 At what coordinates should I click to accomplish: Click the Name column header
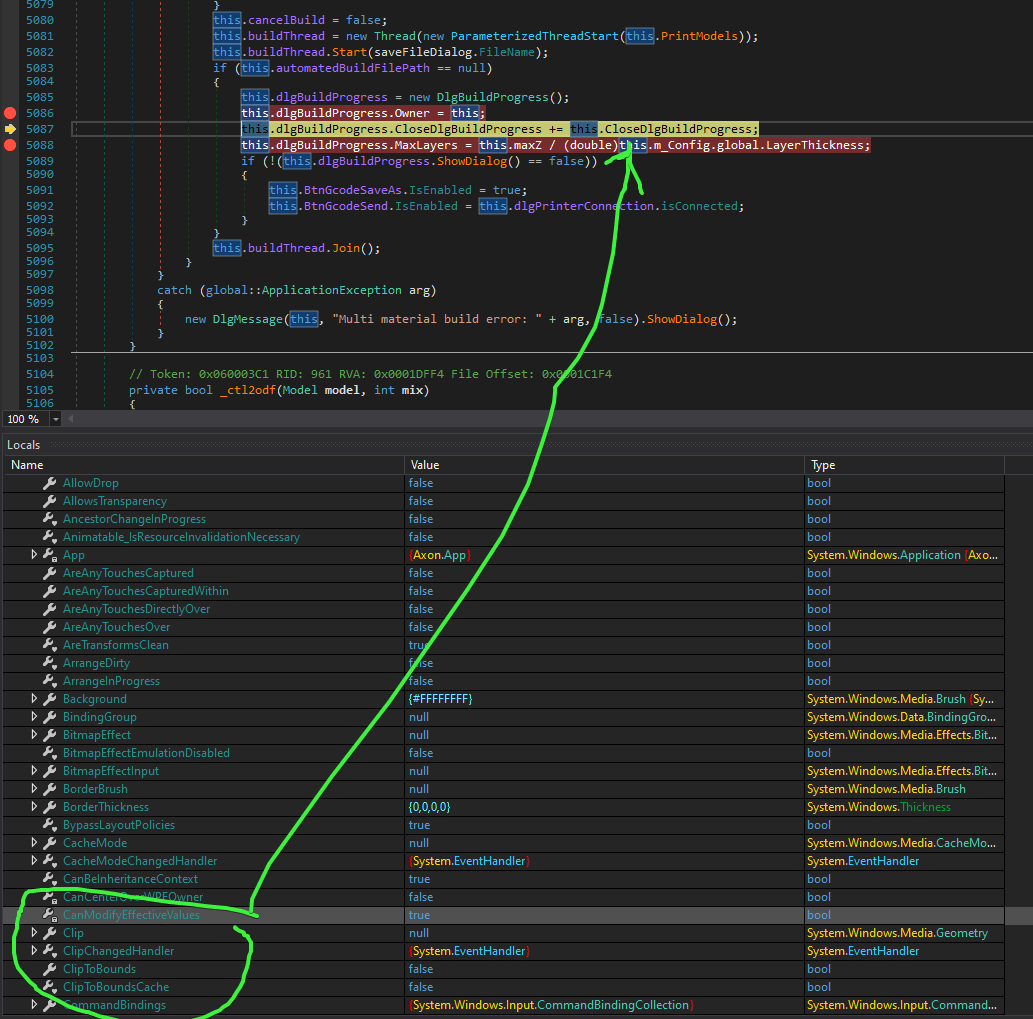click(27, 465)
